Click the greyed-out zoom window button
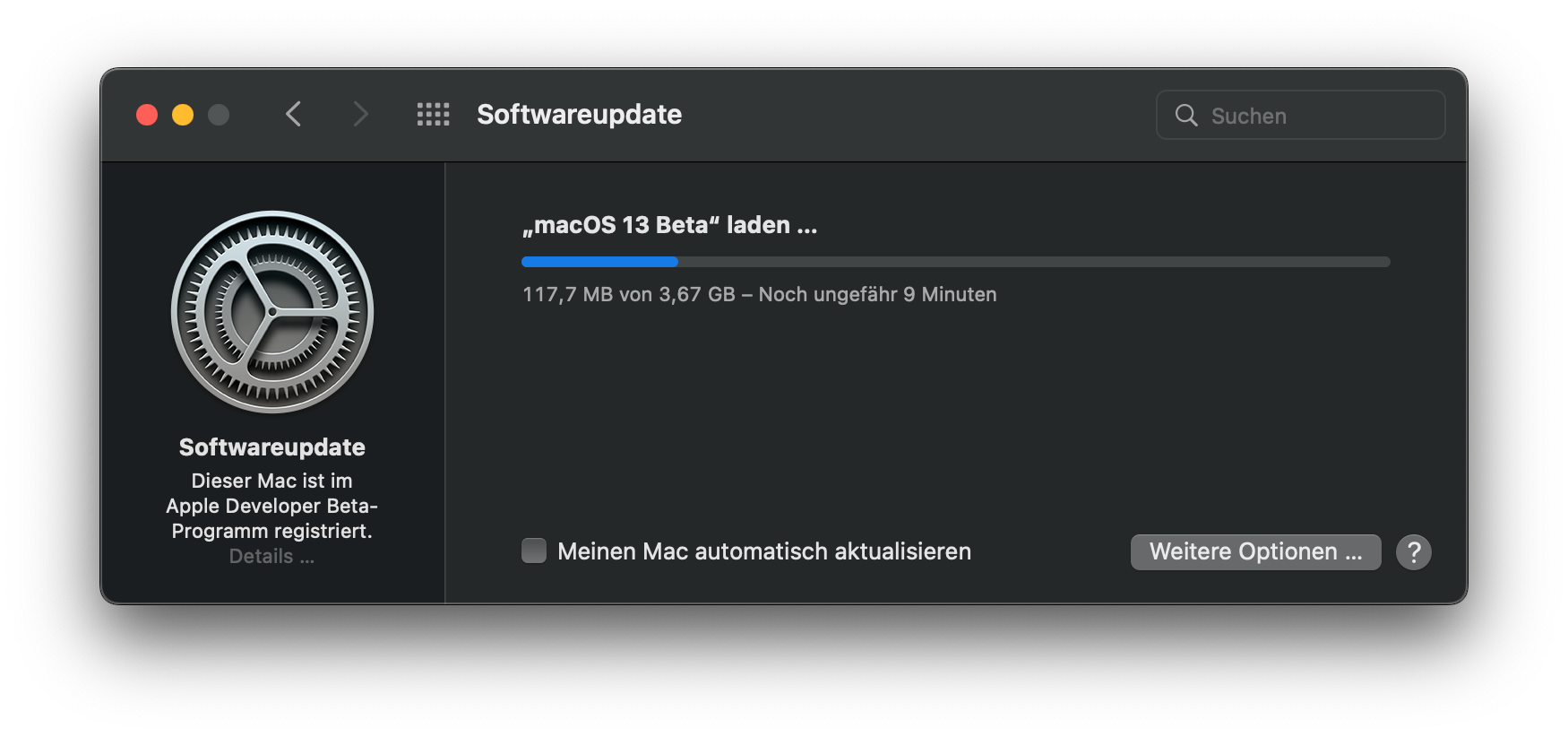This screenshot has width=1568, height=737. point(219,115)
